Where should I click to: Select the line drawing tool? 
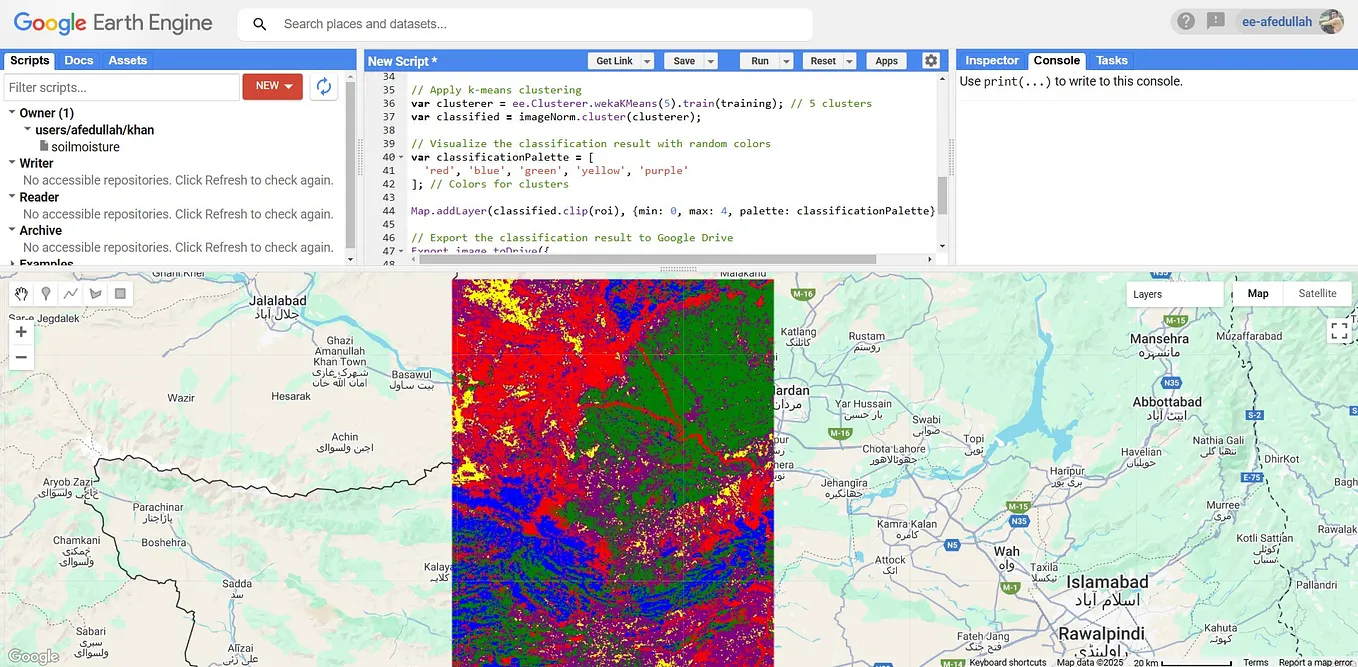coord(69,294)
